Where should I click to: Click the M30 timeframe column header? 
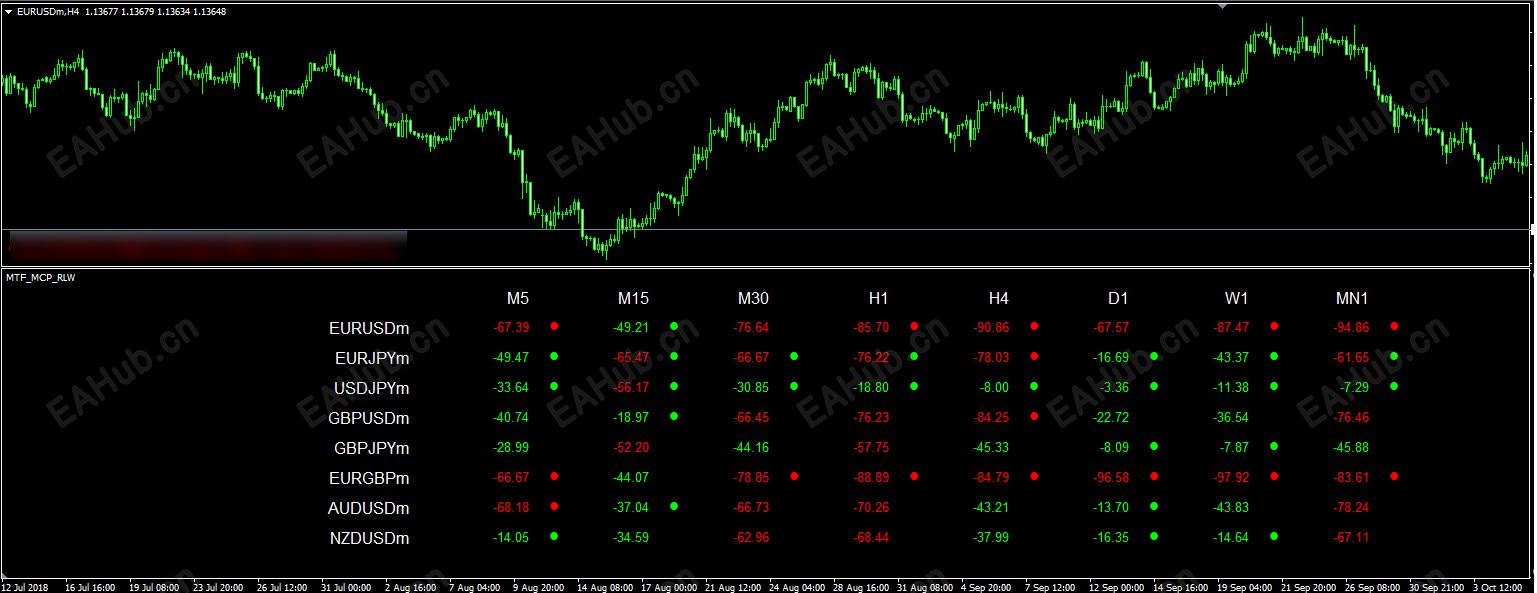pyautogui.click(x=753, y=298)
